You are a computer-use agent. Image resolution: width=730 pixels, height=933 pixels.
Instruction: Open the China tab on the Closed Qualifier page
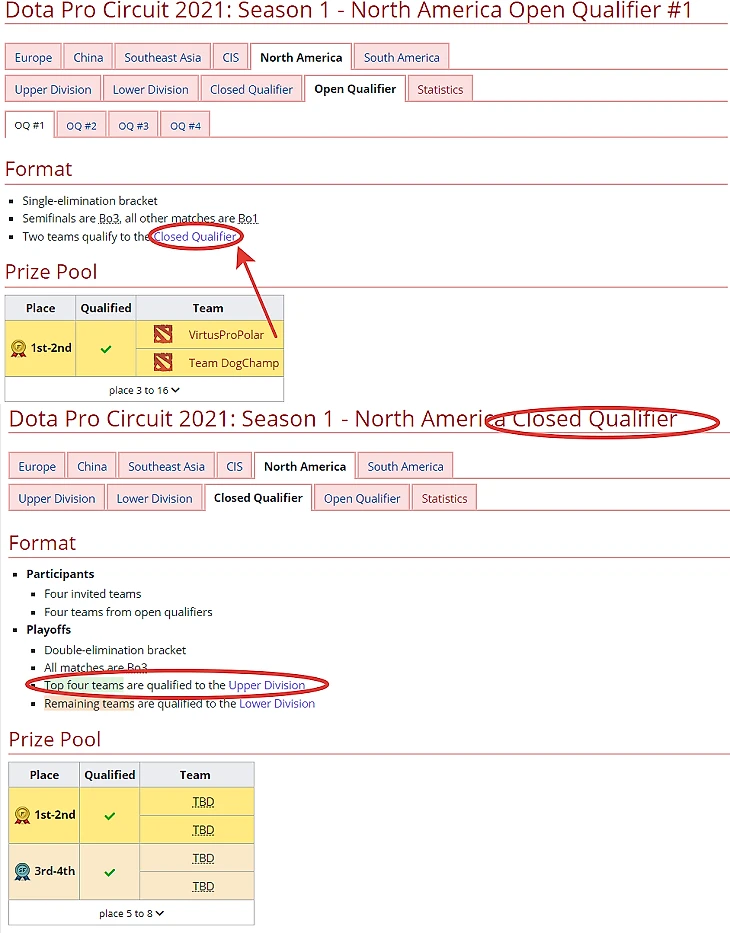(92, 466)
